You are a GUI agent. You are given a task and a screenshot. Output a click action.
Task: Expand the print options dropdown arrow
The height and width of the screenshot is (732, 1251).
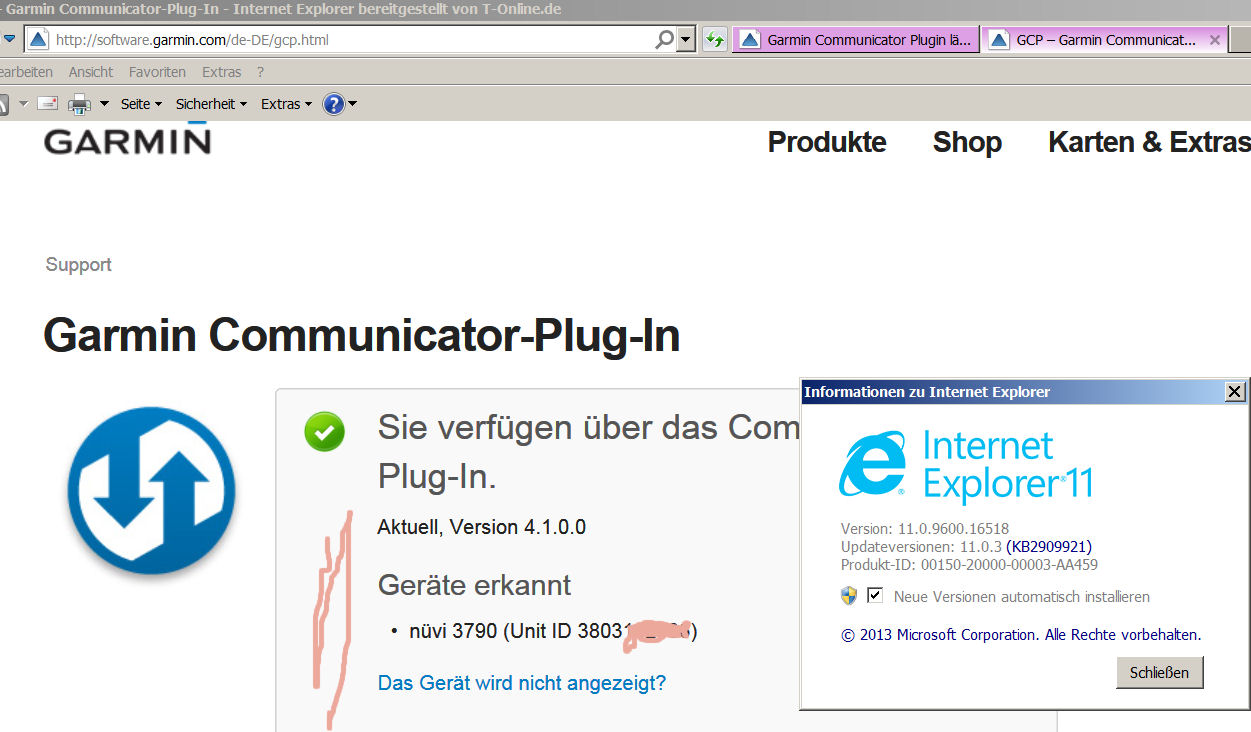point(104,104)
